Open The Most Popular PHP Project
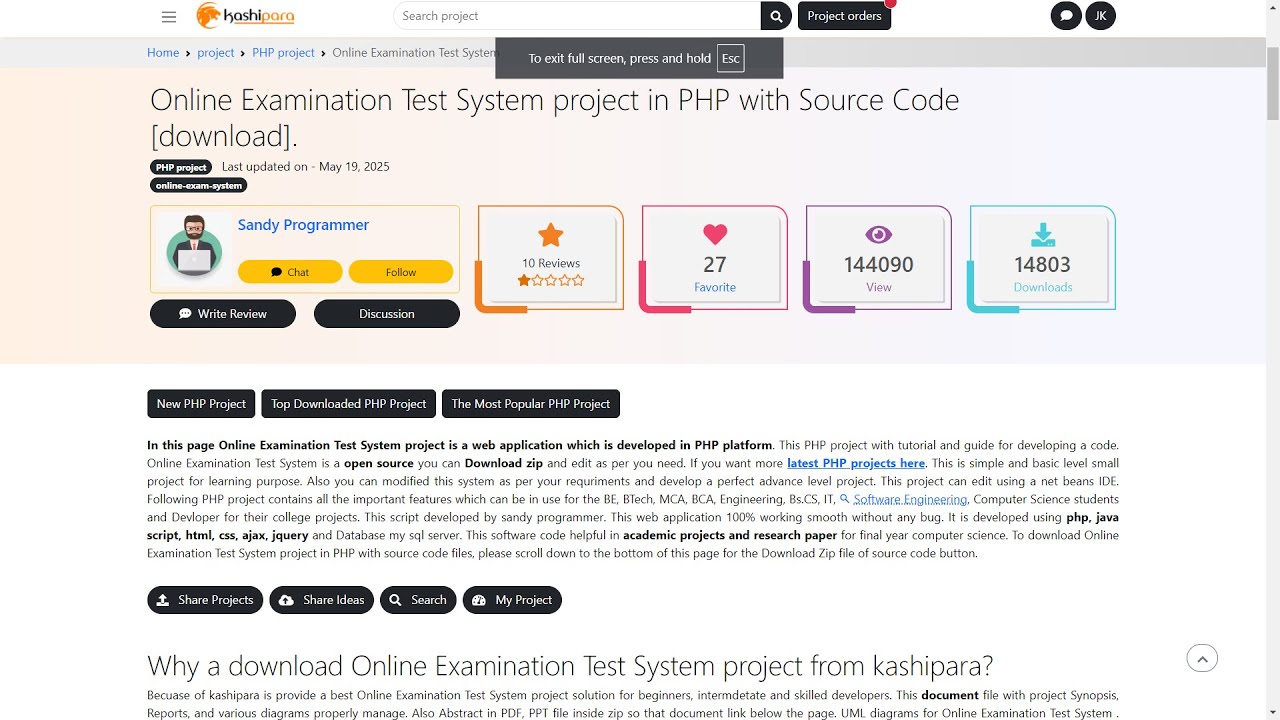 click(531, 404)
